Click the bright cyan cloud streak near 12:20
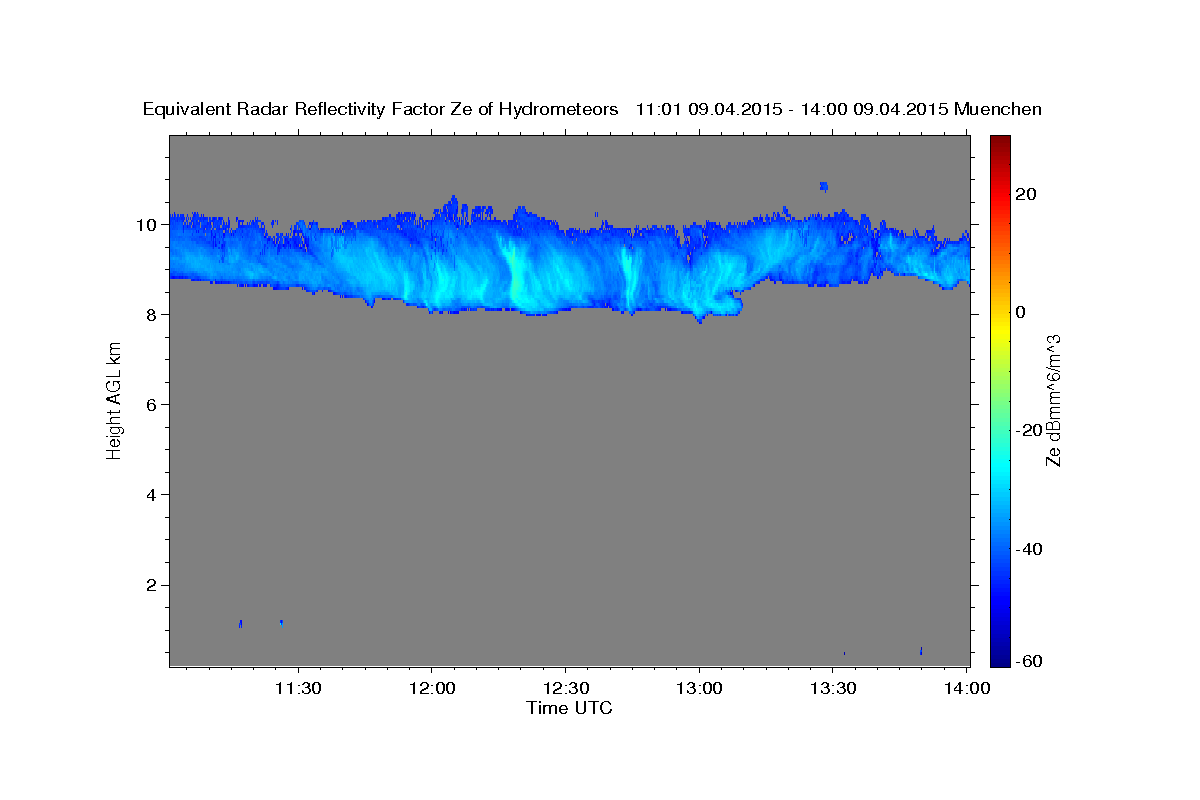The width and height of the screenshot is (1200, 800). tap(517, 275)
